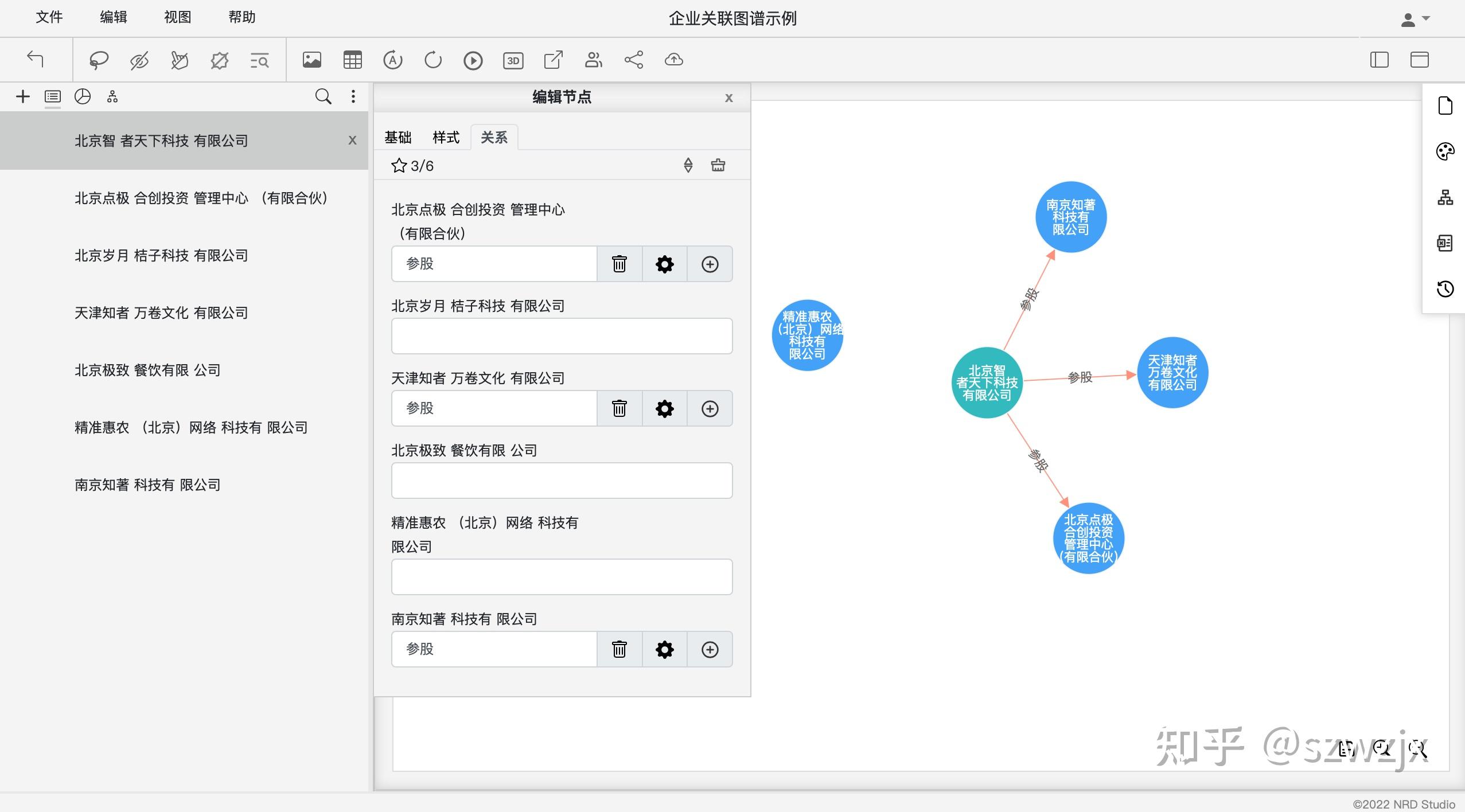Click the 3D view toolbar icon
Viewport: 1465px width, 812px height.
(513, 60)
